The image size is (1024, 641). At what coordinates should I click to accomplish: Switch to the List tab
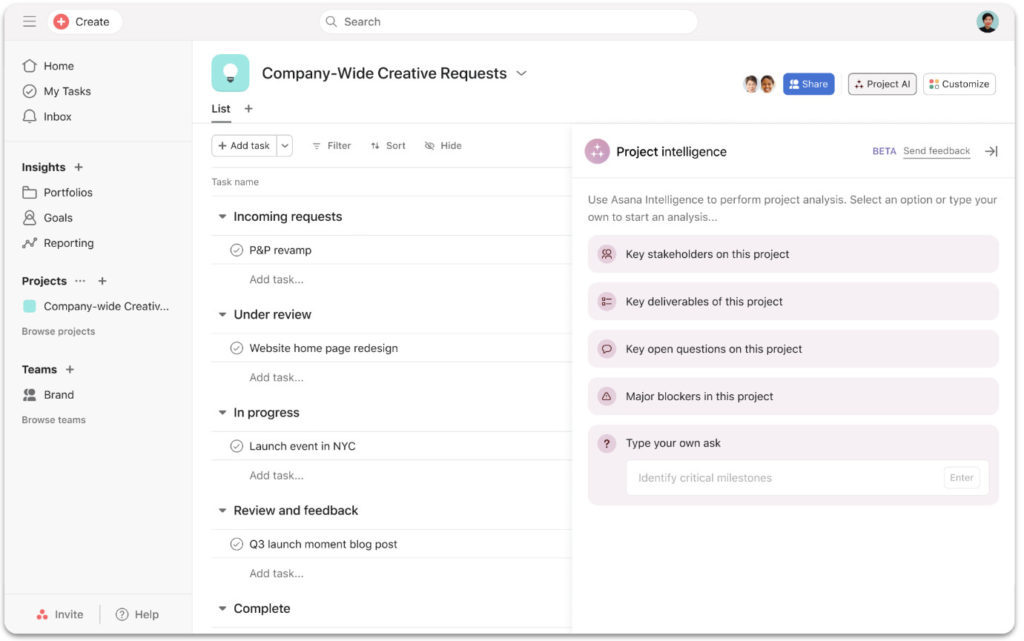tap(220, 108)
